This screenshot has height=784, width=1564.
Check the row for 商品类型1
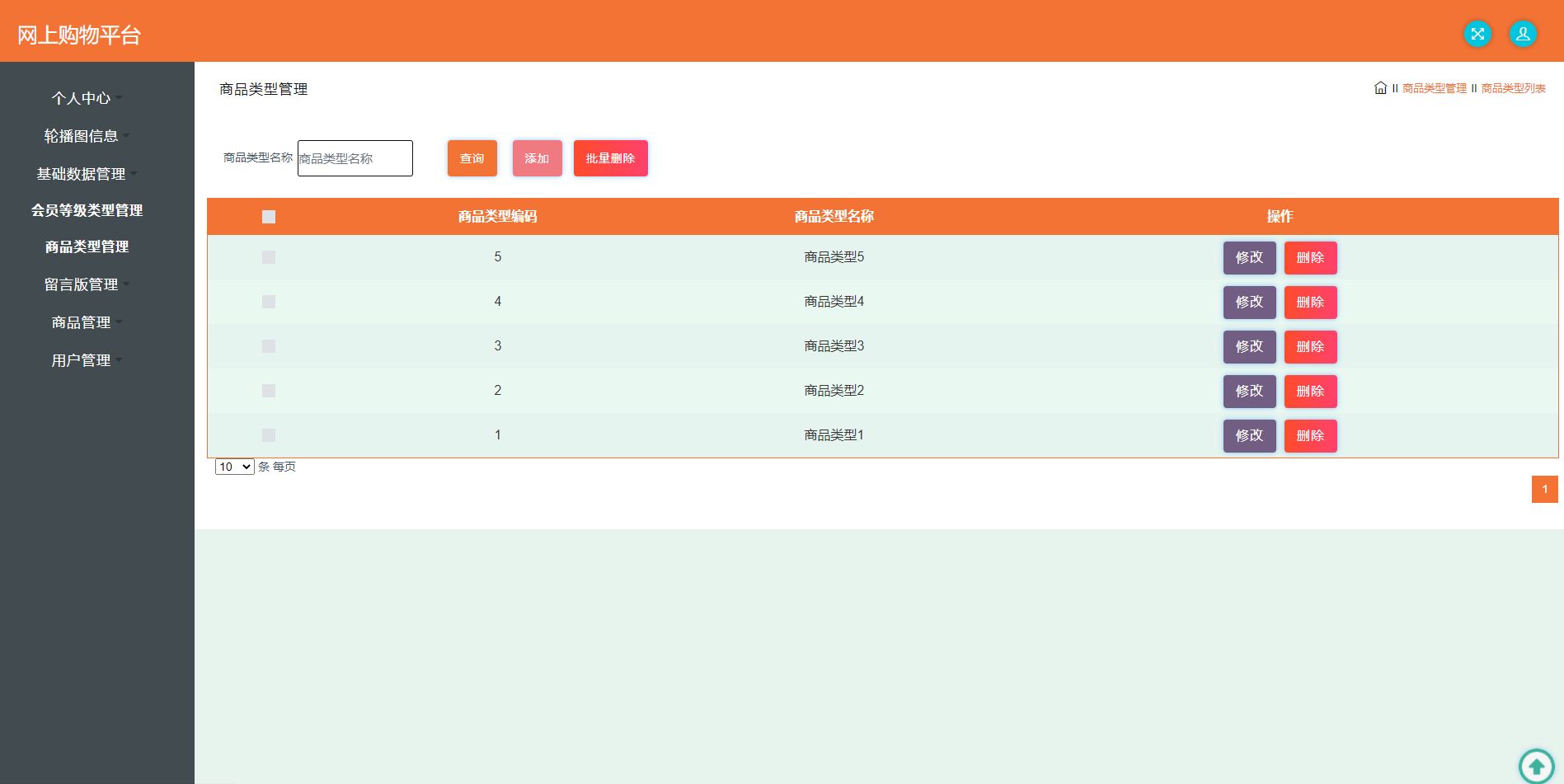tap(269, 435)
